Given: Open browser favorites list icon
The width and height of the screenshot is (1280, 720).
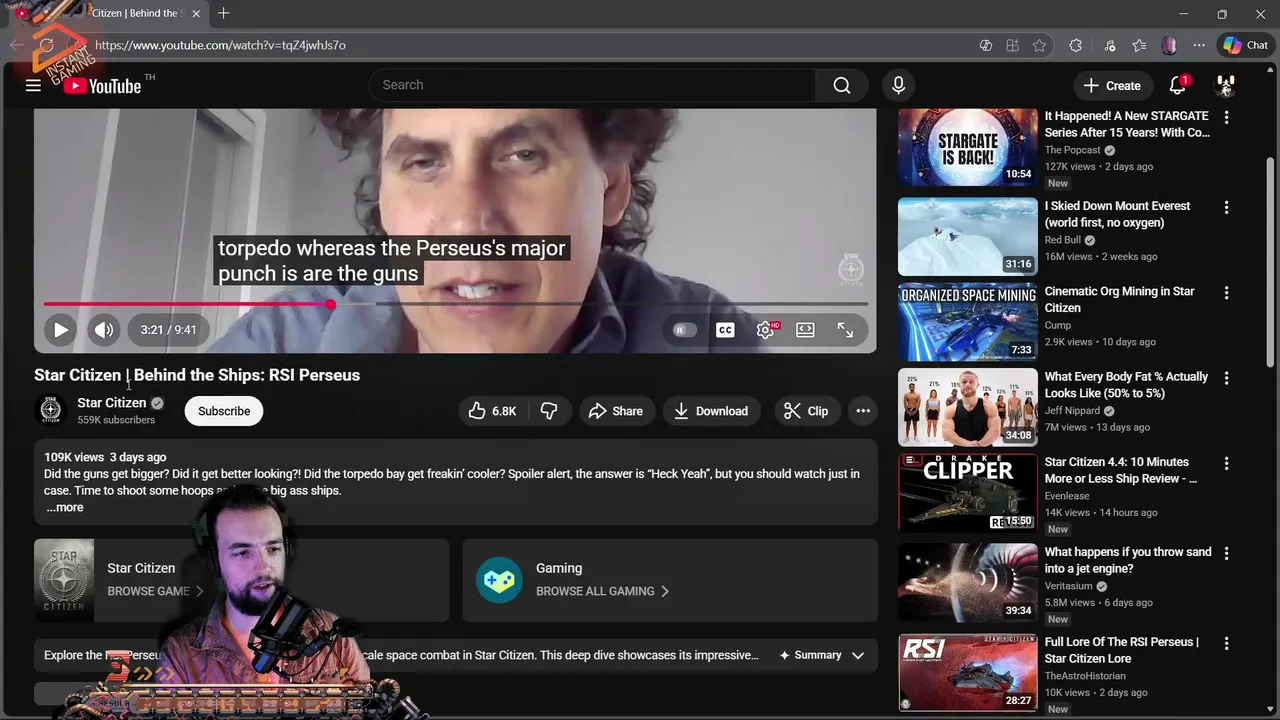Looking at the screenshot, I should pyautogui.click(x=1140, y=45).
